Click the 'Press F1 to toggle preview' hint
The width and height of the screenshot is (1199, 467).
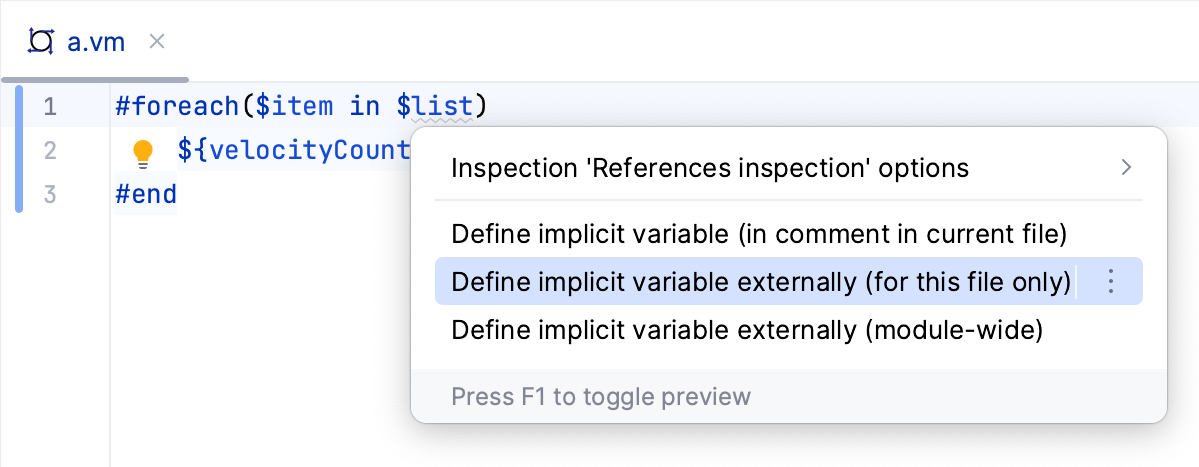600,397
